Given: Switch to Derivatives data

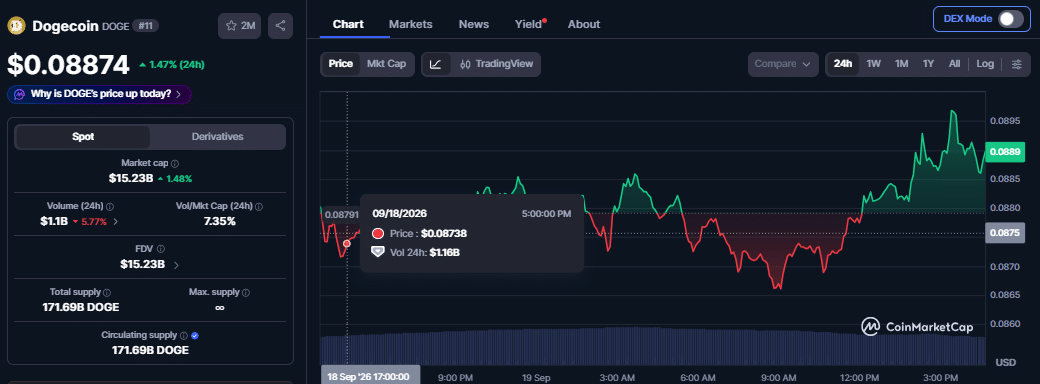Looking at the screenshot, I should click(x=218, y=137).
